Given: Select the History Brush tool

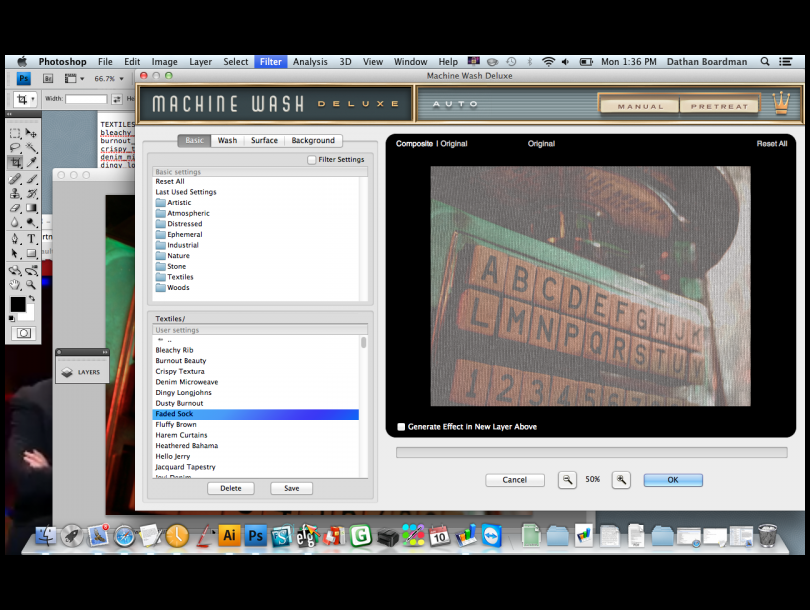Looking at the screenshot, I should pyautogui.click(x=32, y=194).
